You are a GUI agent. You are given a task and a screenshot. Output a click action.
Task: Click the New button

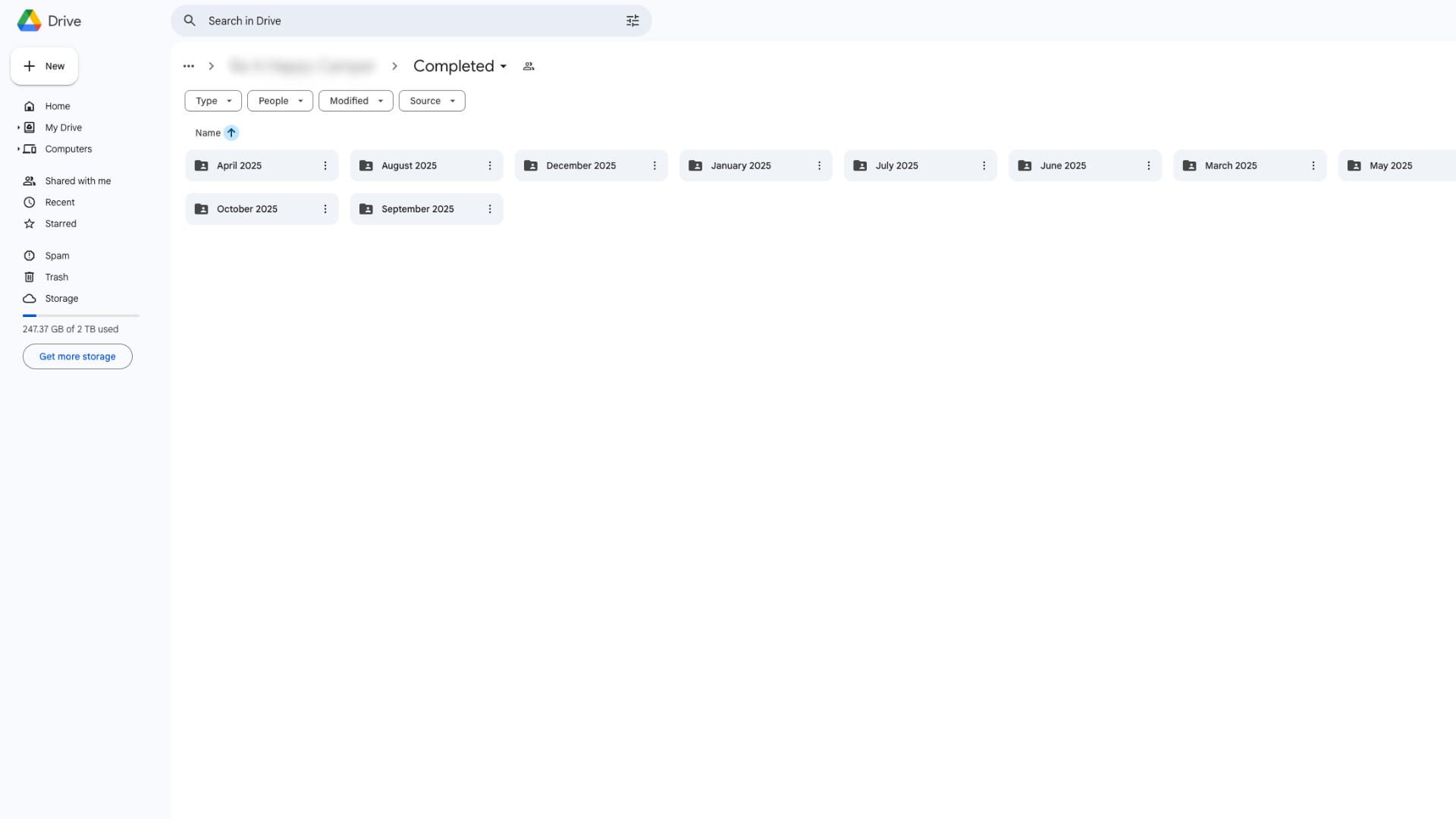44,67
